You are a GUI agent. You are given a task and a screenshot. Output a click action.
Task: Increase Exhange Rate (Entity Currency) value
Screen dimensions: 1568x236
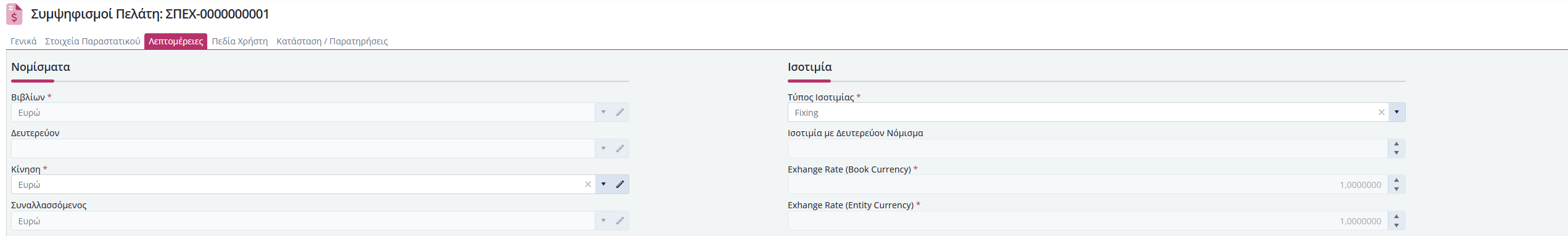point(1397,216)
